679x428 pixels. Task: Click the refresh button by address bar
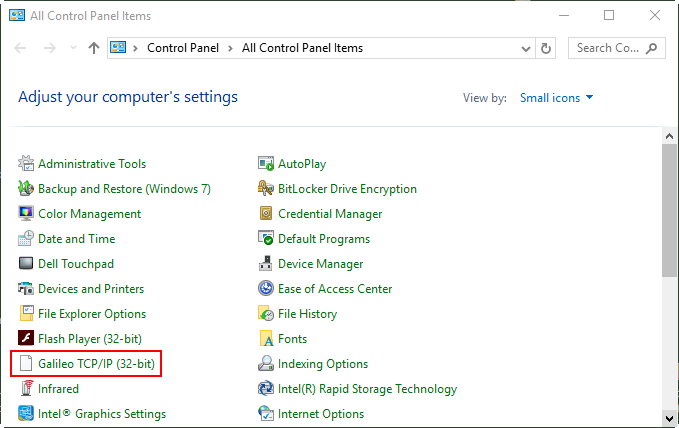point(546,48)
